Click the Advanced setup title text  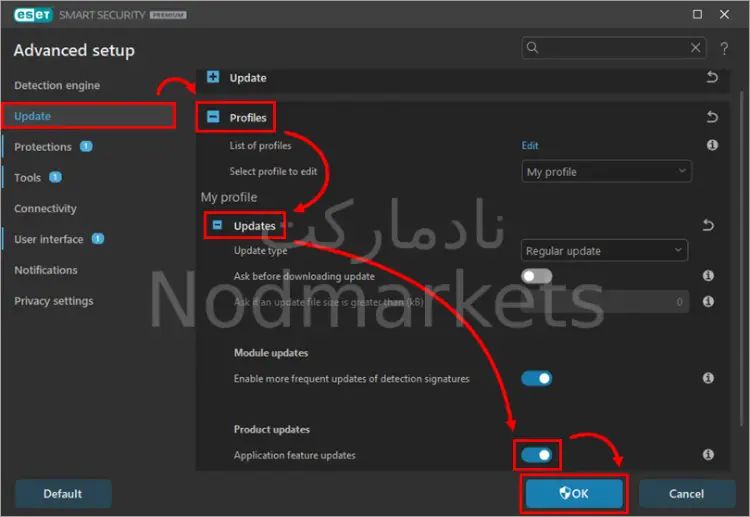click(x=74, y=50)
